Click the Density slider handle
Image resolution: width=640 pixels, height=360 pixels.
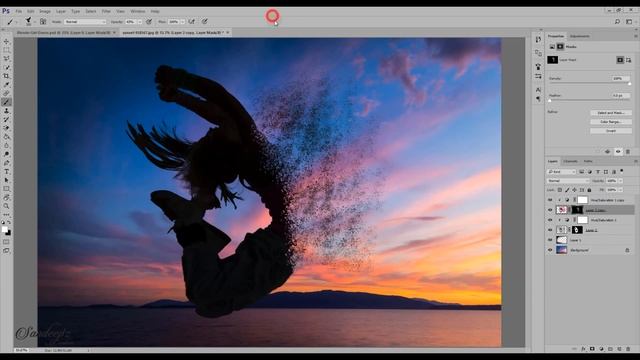click(x=629, y=84)
